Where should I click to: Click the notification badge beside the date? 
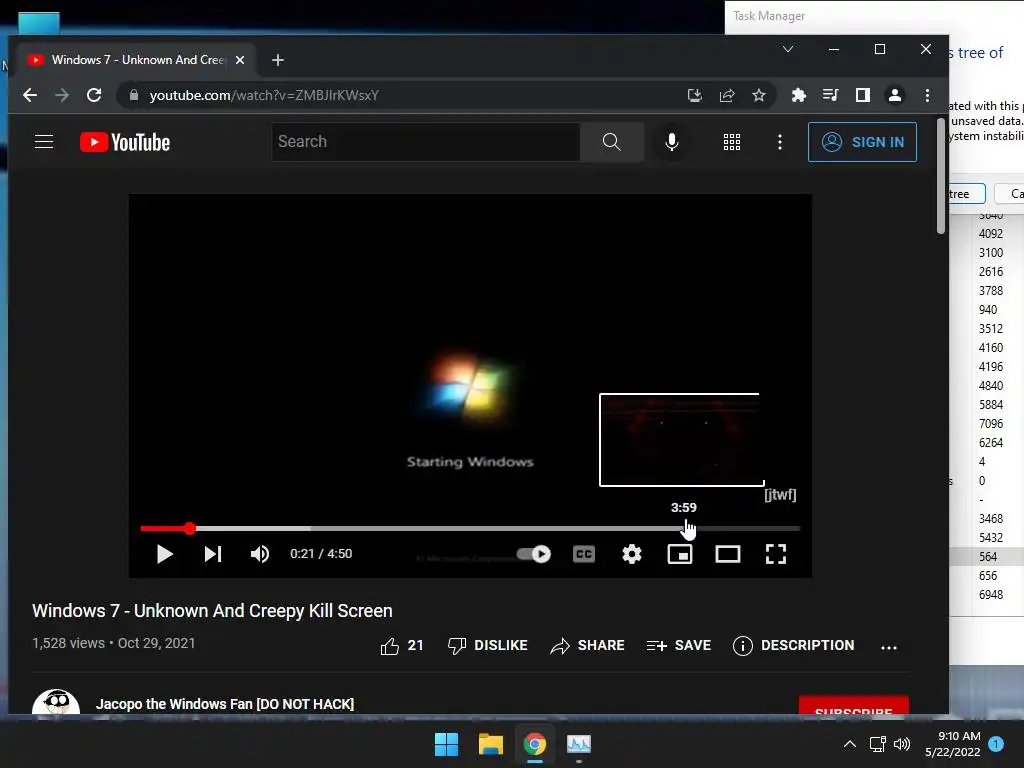tap(996, 744)
